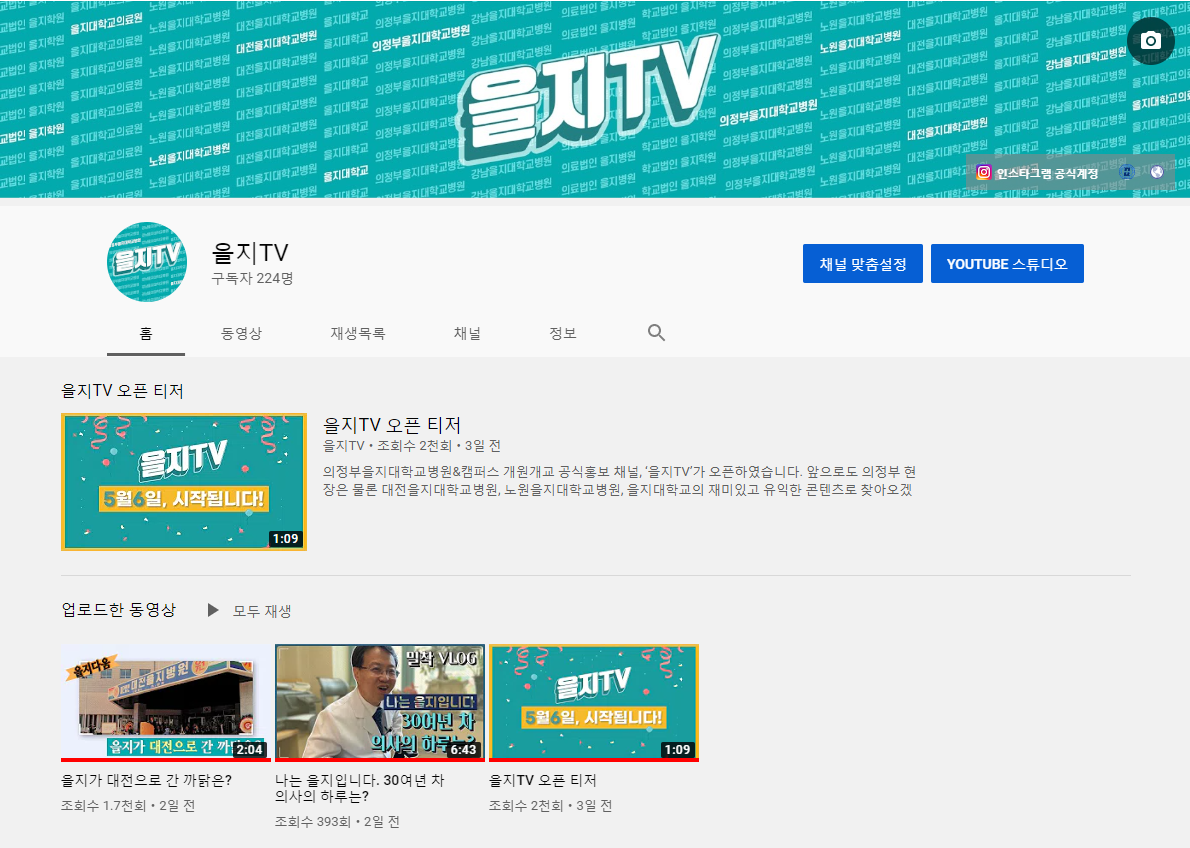Switch to the 재생목록 tab

click(x=357, y=333)
